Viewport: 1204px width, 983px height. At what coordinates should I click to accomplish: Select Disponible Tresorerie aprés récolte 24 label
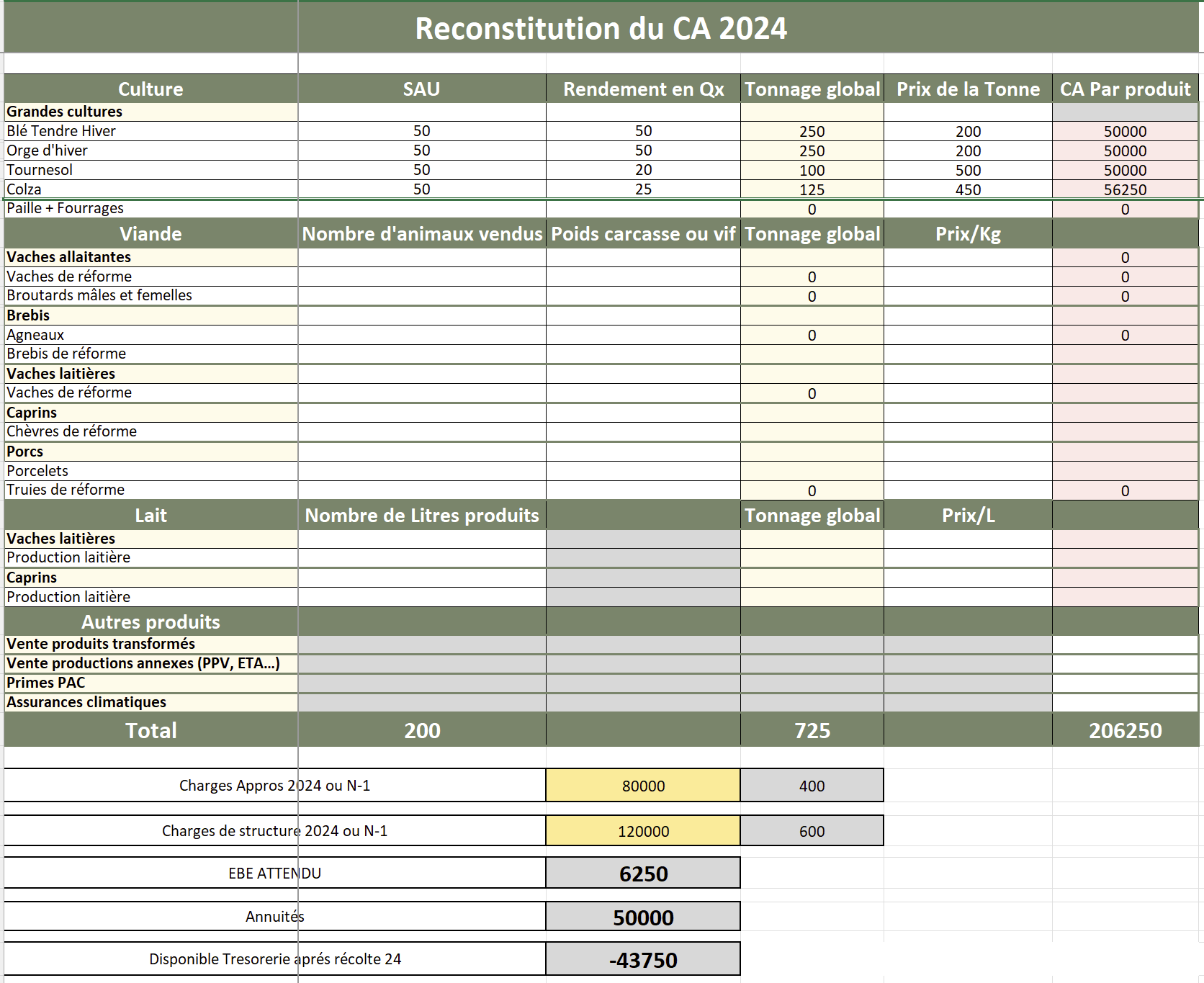274,959
